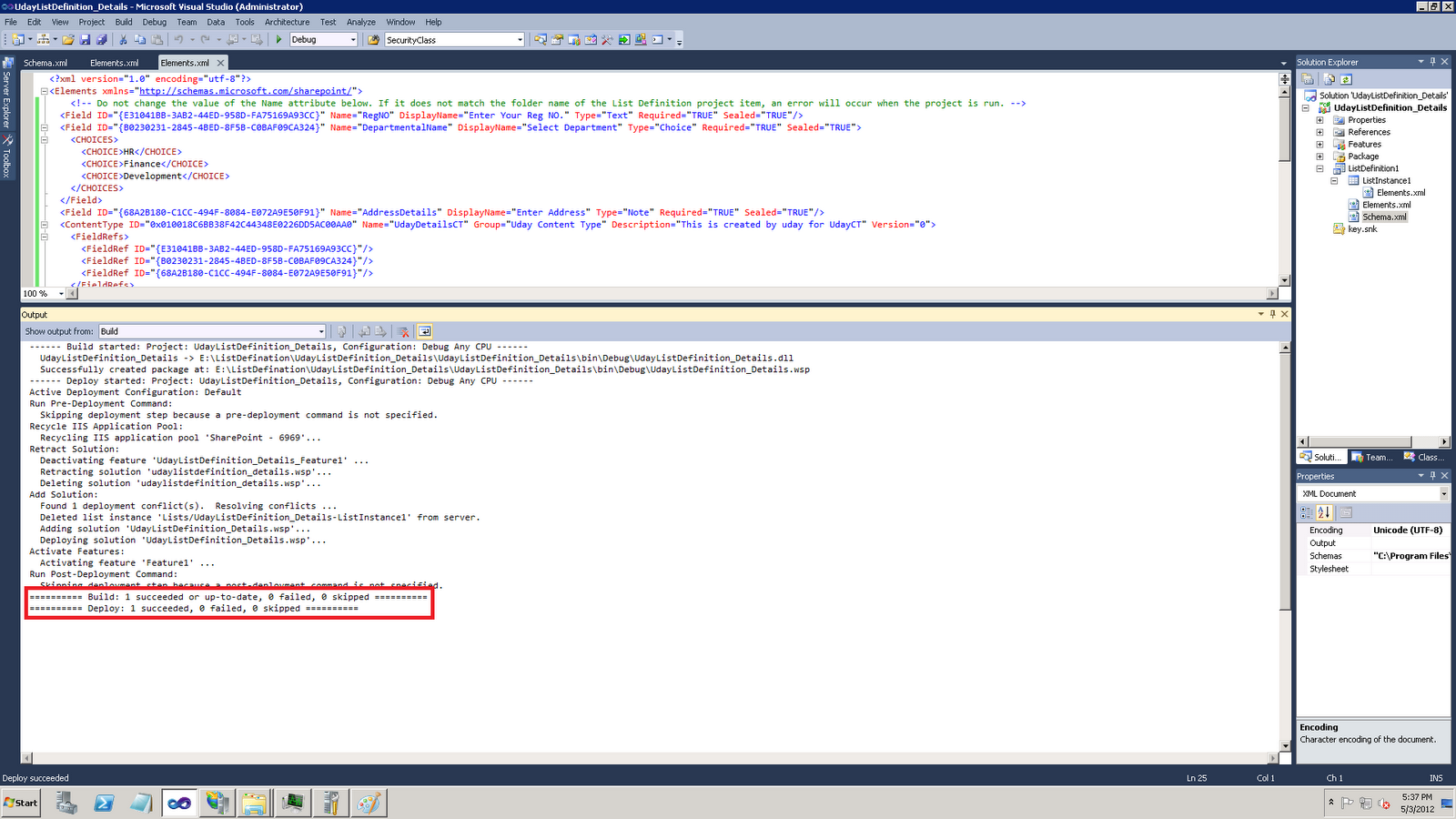Click the New Project toolbar icon
The width and height of the screenshot is (1456, 819).
[x=17, y=40]
